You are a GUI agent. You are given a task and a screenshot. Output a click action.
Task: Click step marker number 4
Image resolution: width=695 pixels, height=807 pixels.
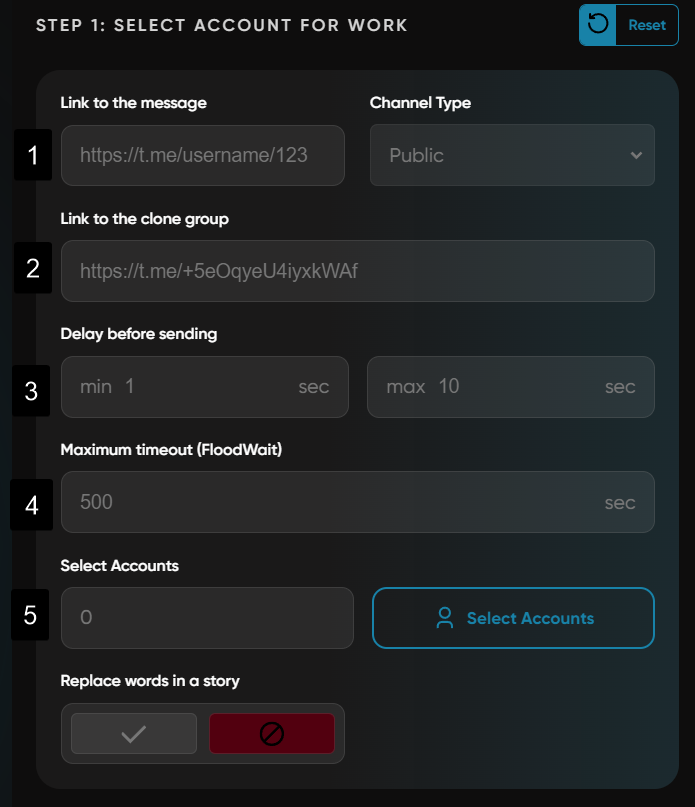pos(31,506)
